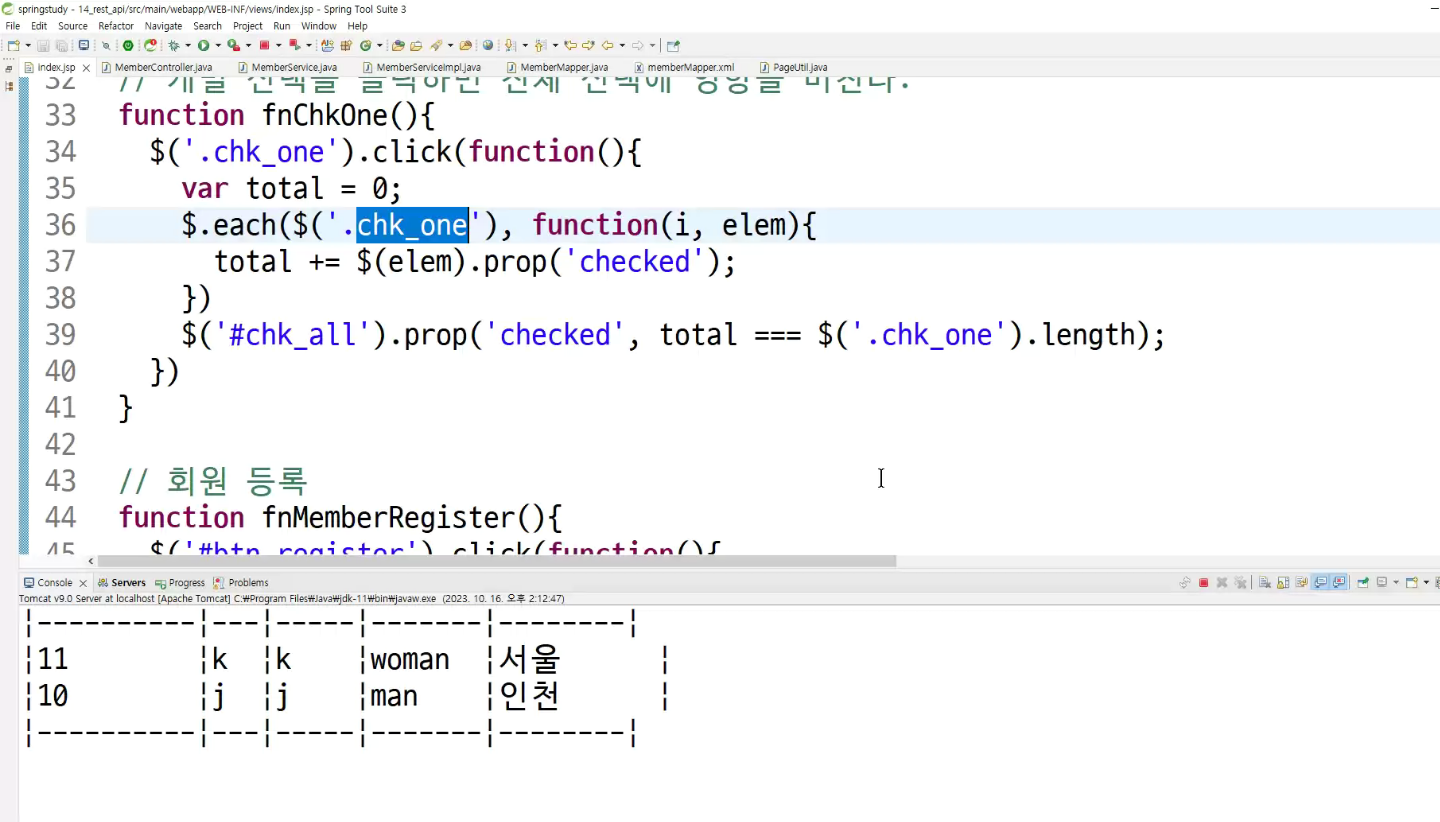Close the index.jsp editor tab
Screen dimensions: 1440x822
(86, 68)
